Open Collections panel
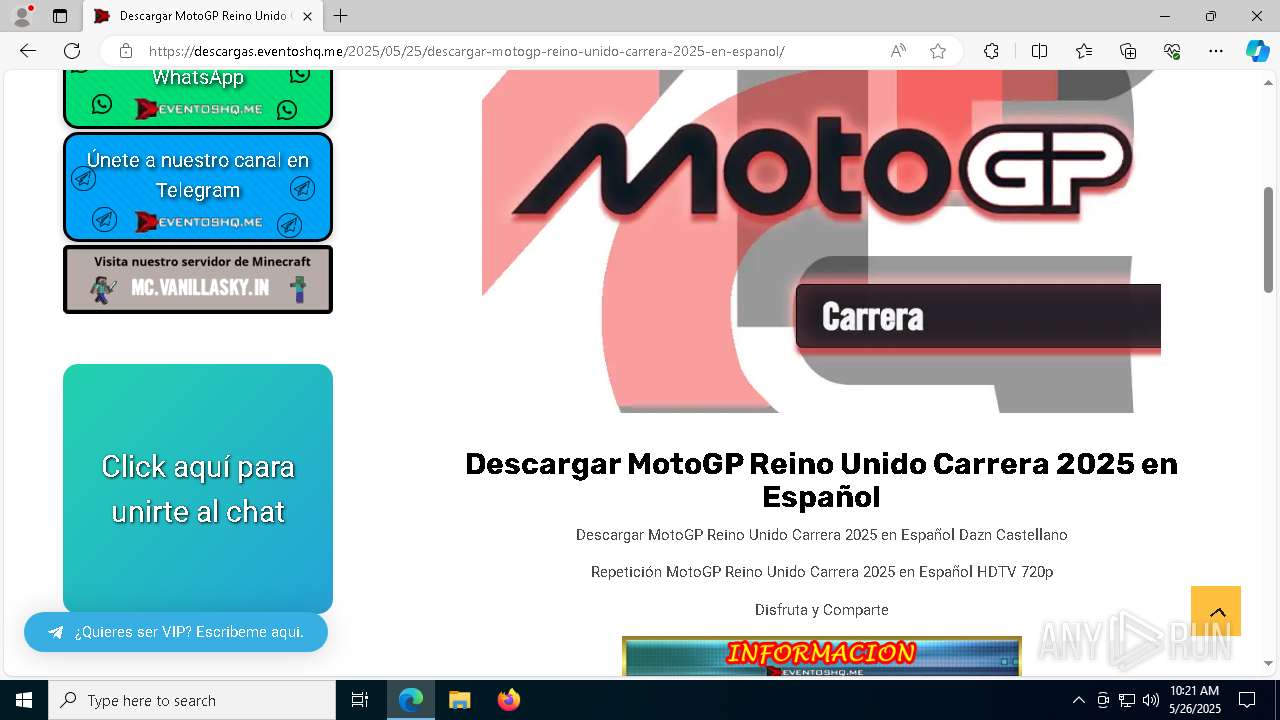The height and width of the screenshot is (720, 1280). coord(1128,51)
